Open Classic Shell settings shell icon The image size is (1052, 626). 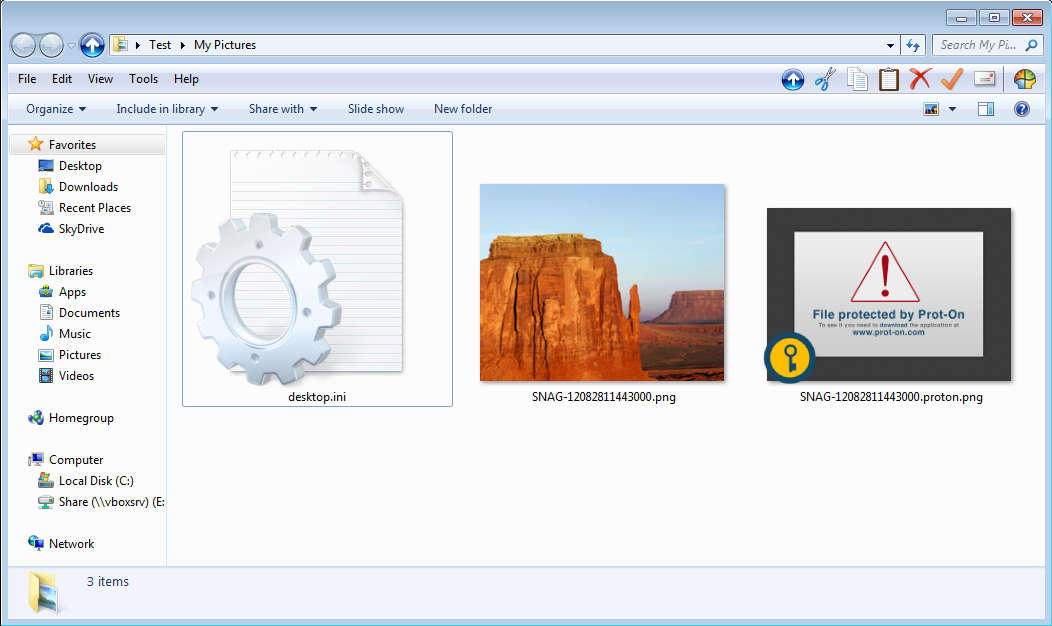1025,80
